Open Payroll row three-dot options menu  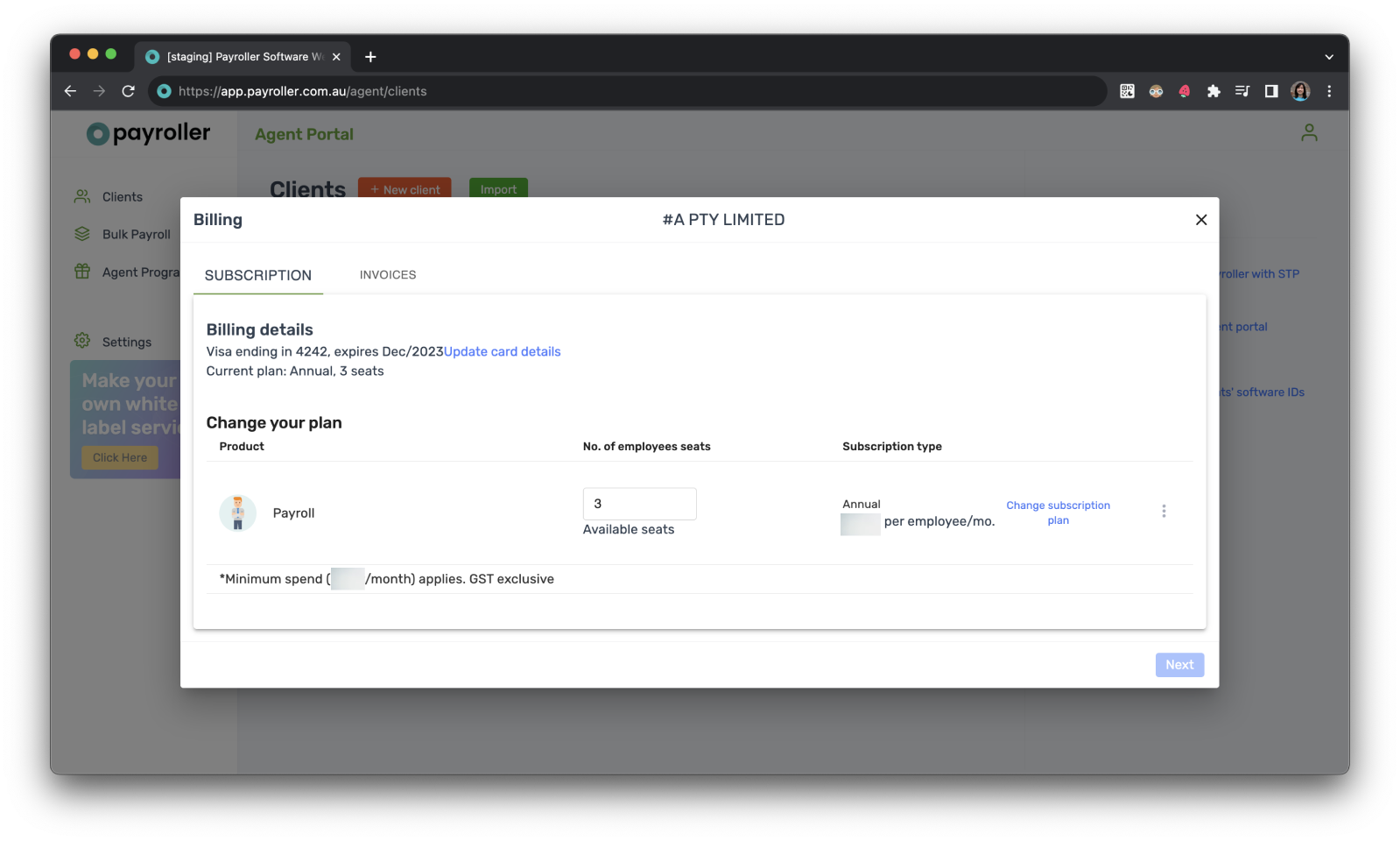(x=1164, y=511)
